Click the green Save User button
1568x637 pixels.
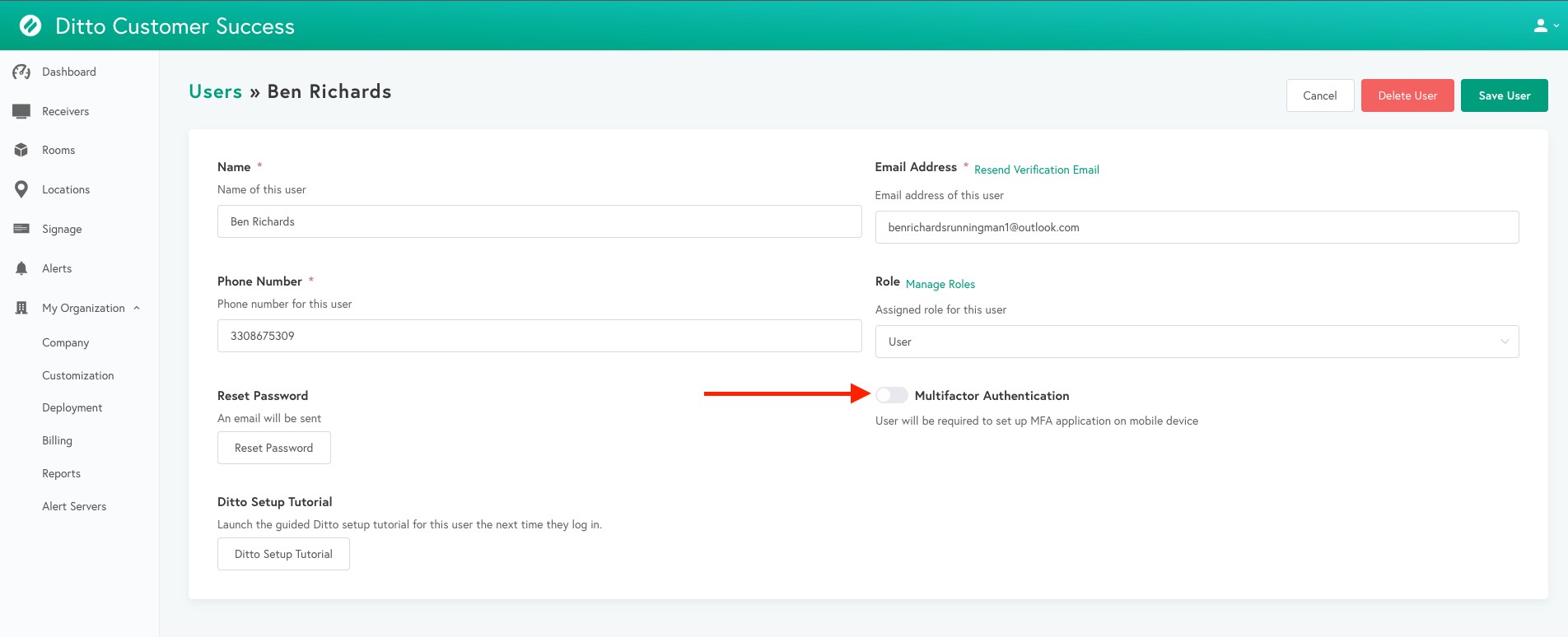coord(1505,95)
